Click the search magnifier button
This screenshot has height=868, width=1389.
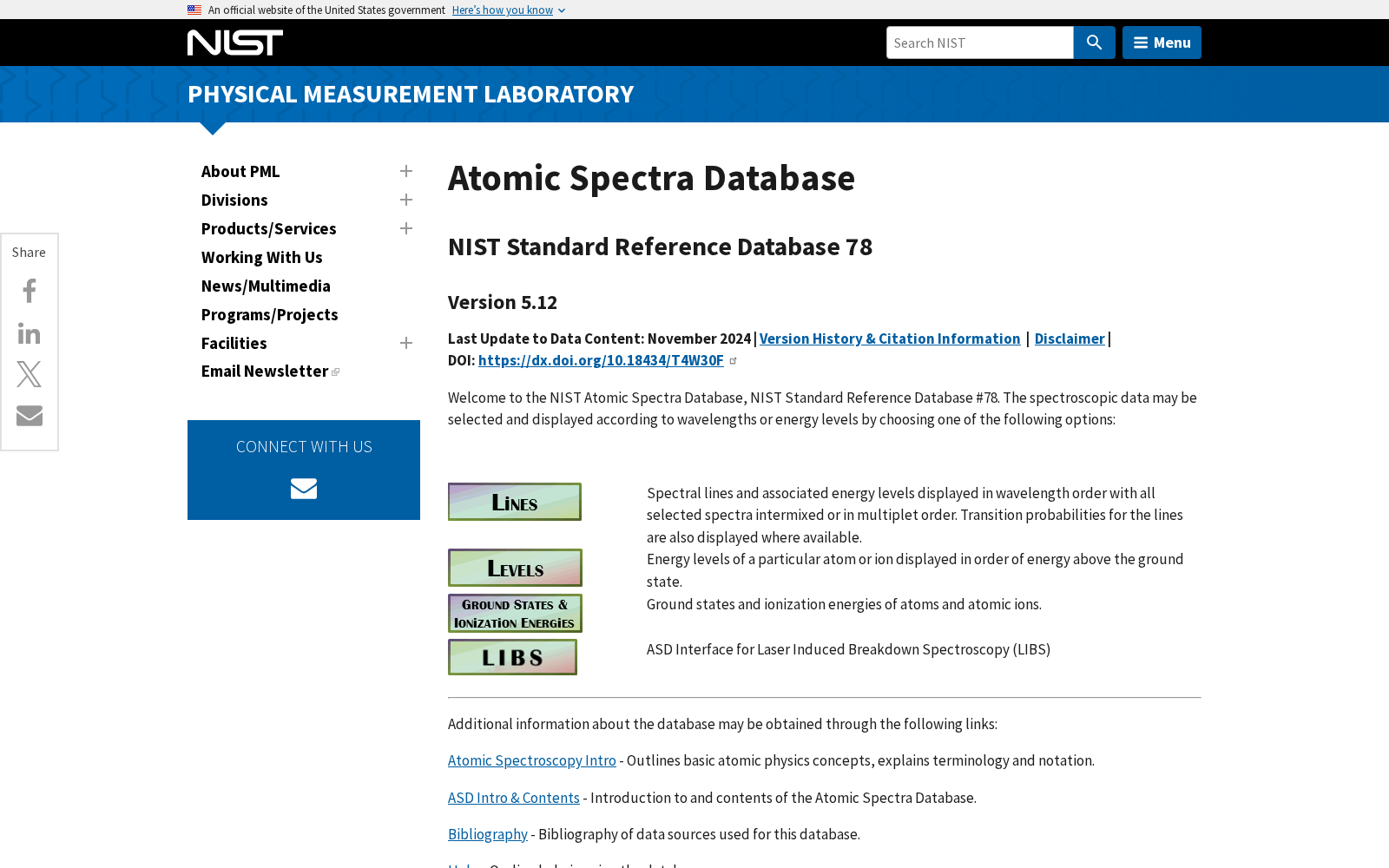pyautogui.click(x=1094, y=43)
